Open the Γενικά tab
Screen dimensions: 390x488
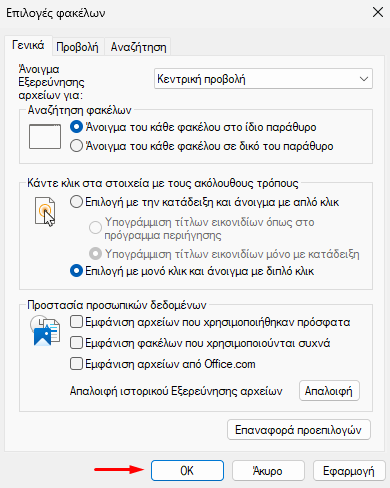(28, 45)
